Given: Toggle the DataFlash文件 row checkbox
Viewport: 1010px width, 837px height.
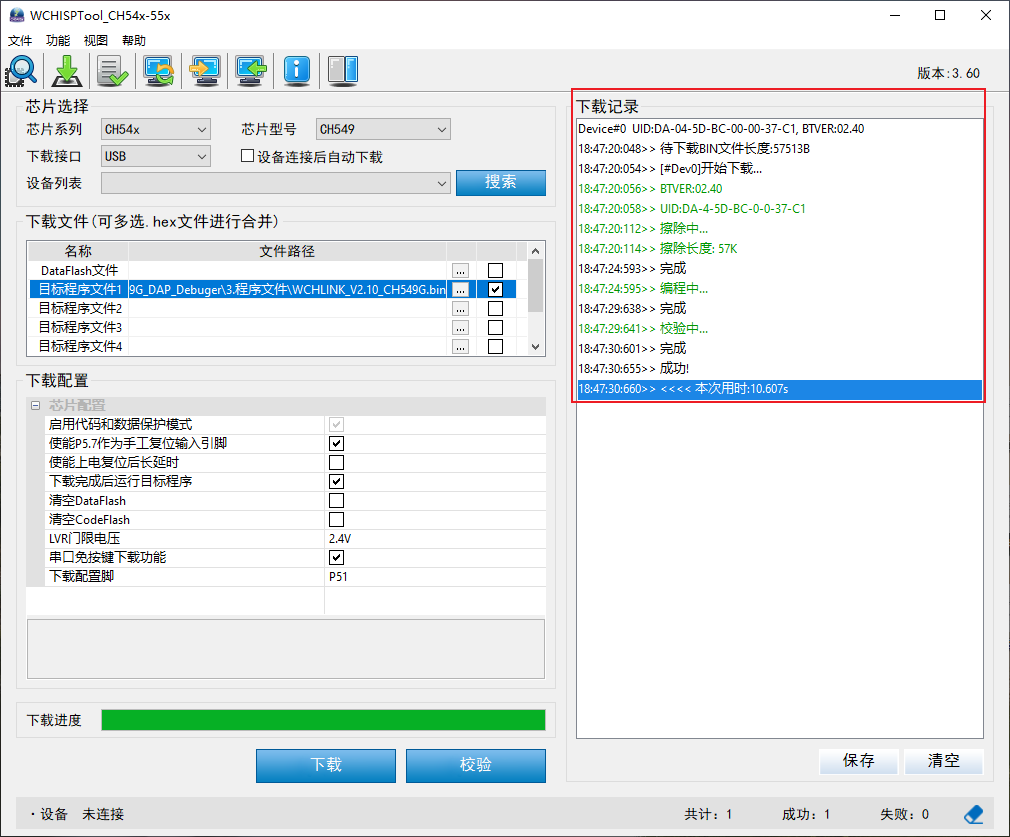Looking at the screenshot, I should (x=495, y=271).
